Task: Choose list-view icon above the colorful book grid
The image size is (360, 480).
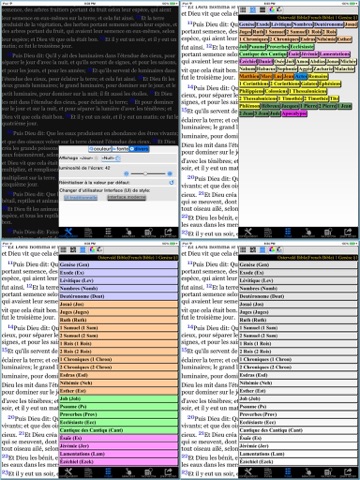Action: point(262,10)
